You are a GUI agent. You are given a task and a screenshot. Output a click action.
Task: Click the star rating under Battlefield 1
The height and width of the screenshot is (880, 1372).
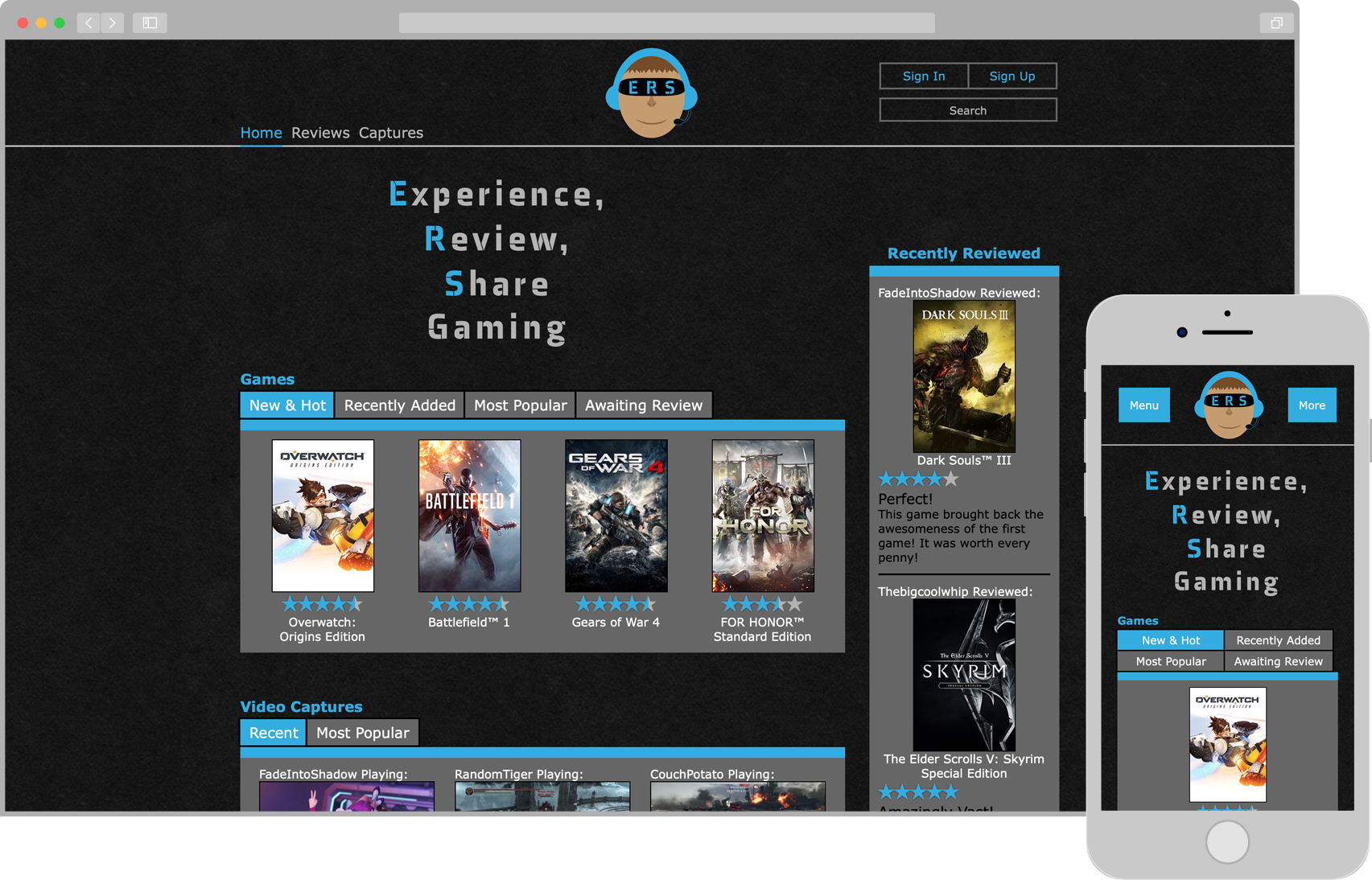point(469,602)
